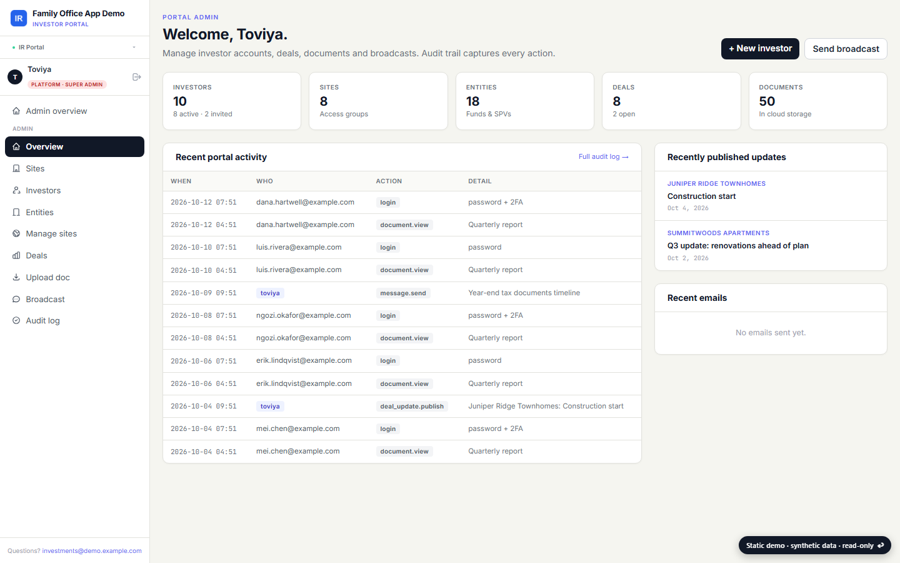
Task: Click the Juniper Ridge Townhomes label
Action: (716, 184)
